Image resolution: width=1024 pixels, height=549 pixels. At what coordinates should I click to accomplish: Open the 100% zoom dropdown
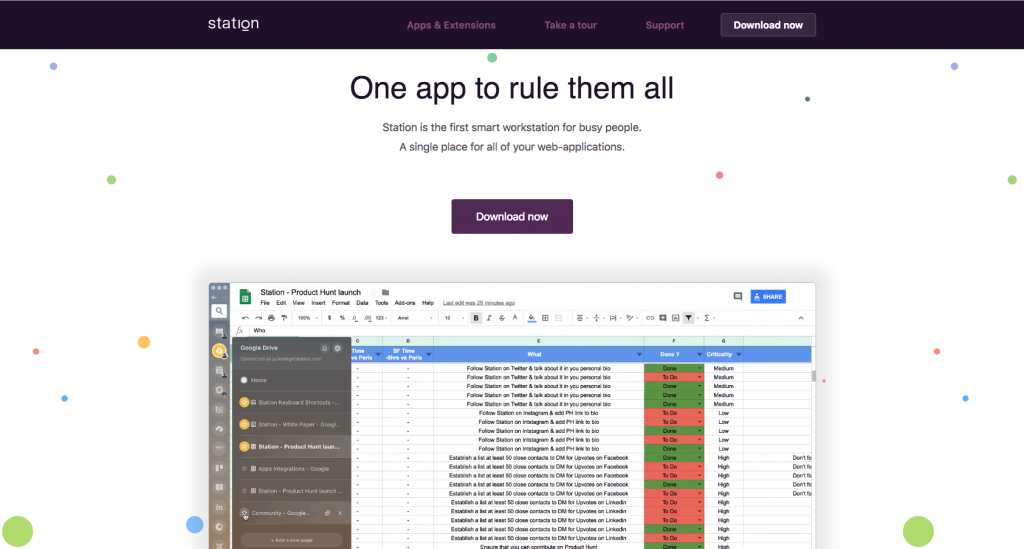coord(308,318)
